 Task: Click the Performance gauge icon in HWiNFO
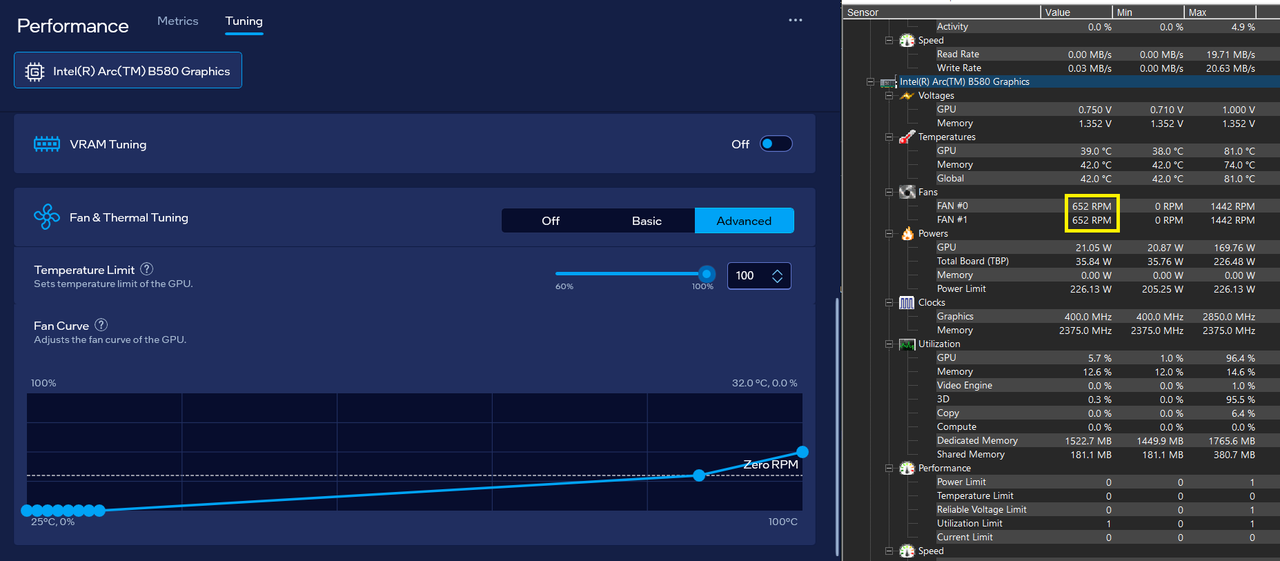[x=907, y=468]
